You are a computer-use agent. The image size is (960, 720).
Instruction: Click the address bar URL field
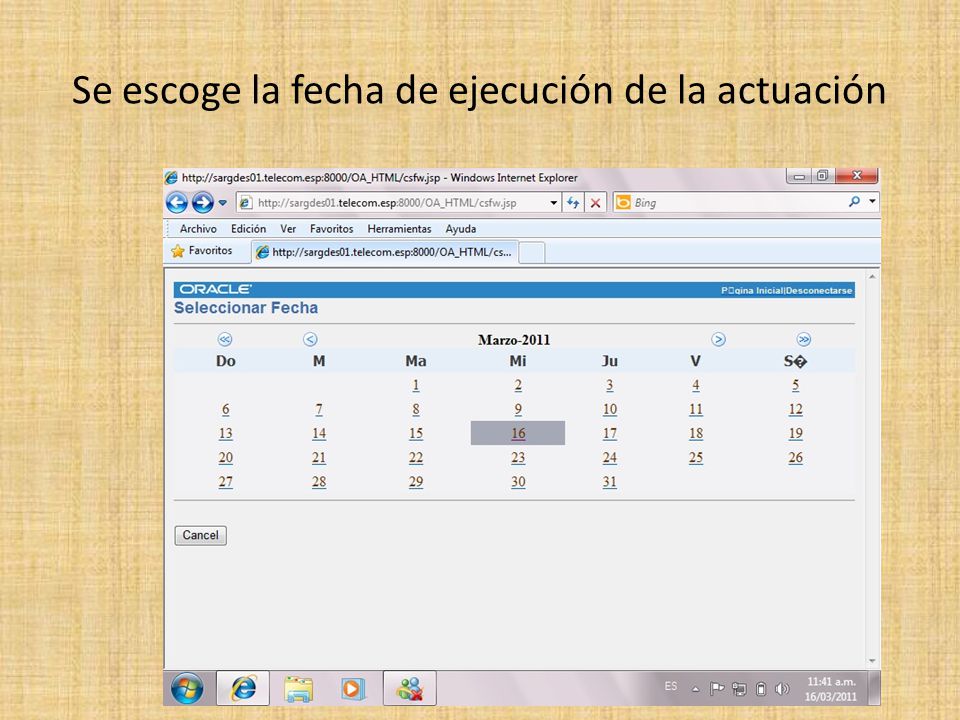[392, 203]
